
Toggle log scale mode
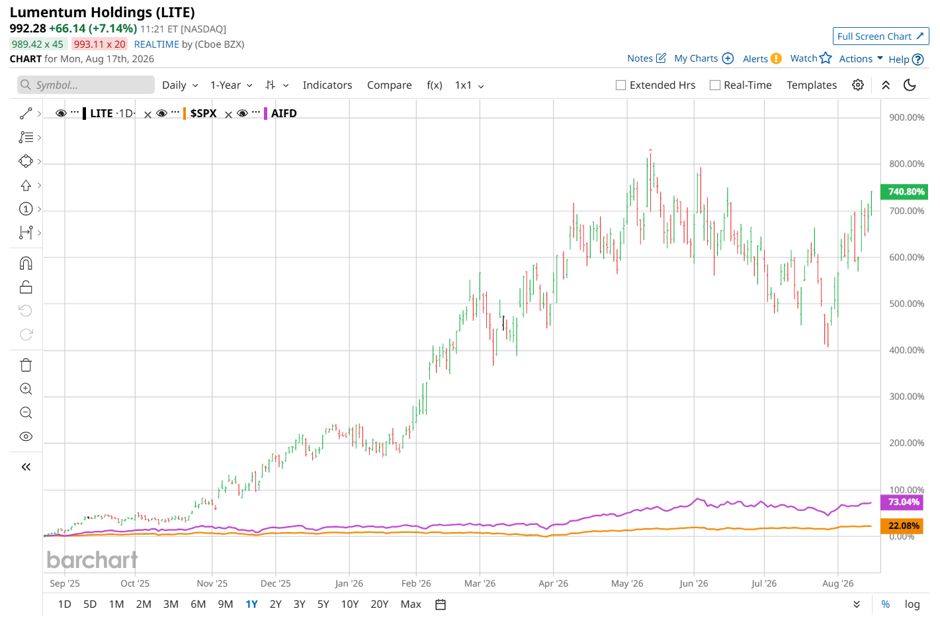coord(912,604)
